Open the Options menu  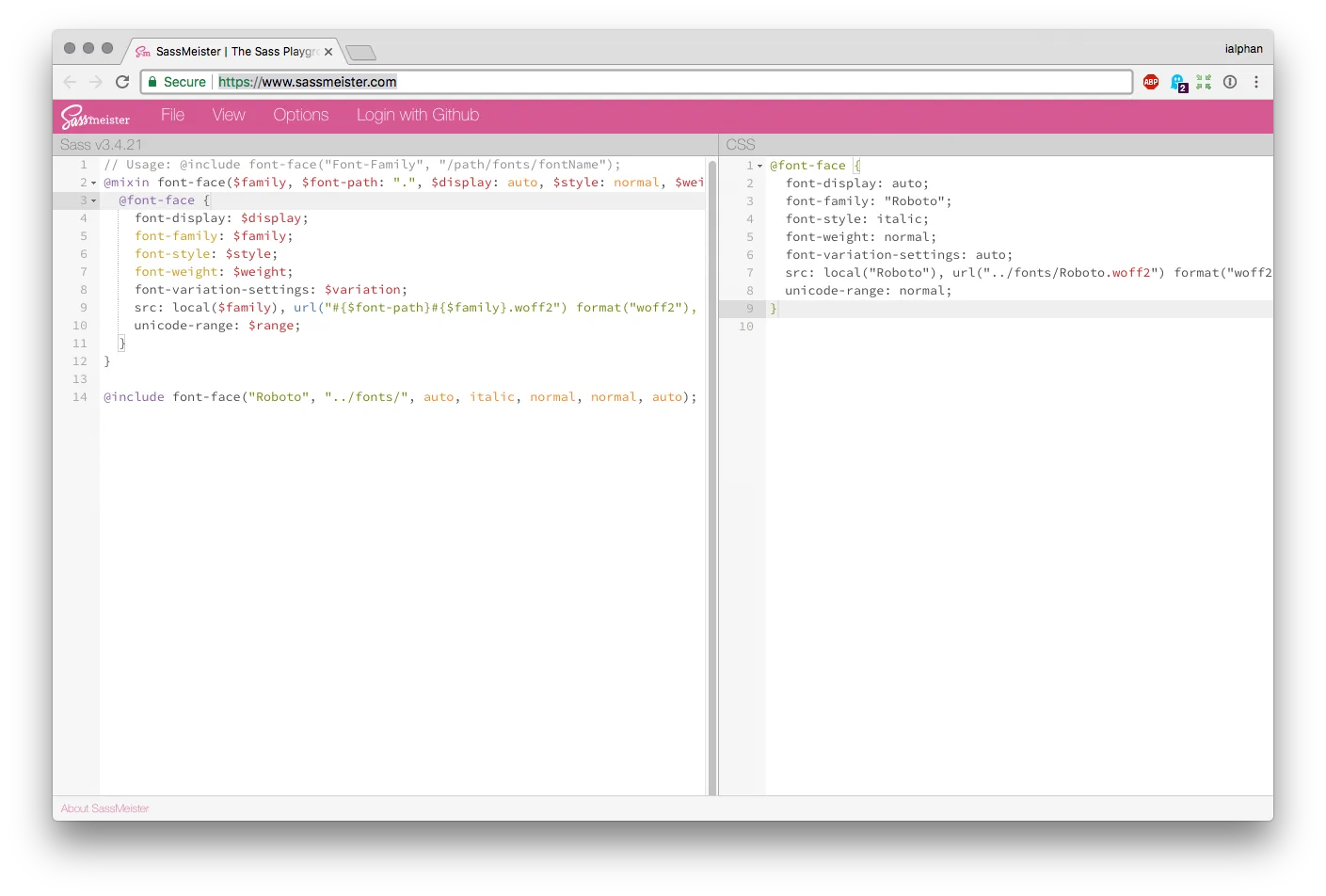coord(301,115)
